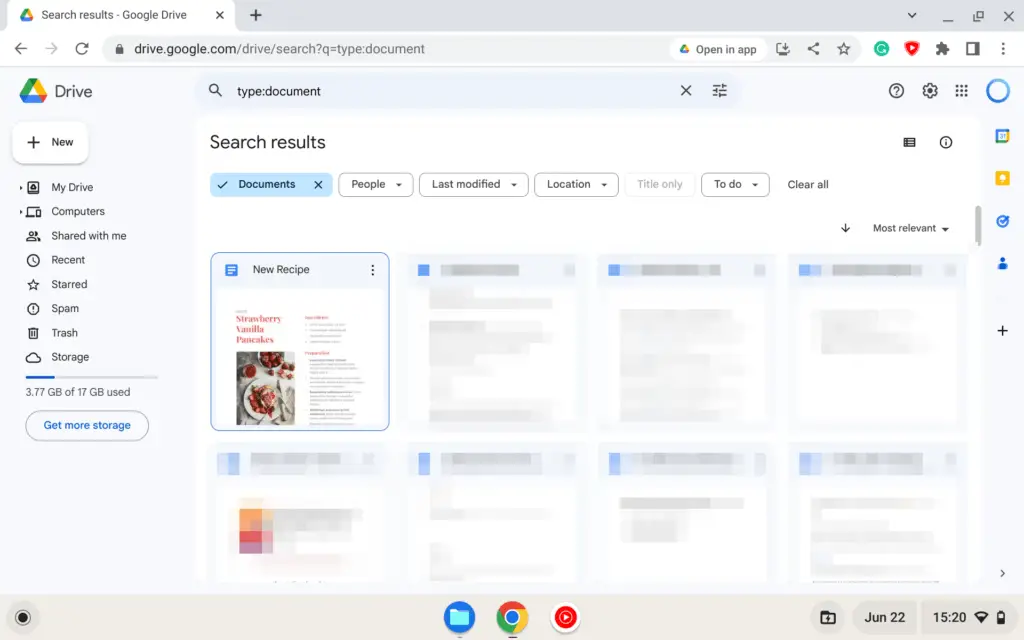The height and width of the screenshot is (640, 1024).
Task: Open Google Calendar in the side panel
Action: click(1003, 136)
